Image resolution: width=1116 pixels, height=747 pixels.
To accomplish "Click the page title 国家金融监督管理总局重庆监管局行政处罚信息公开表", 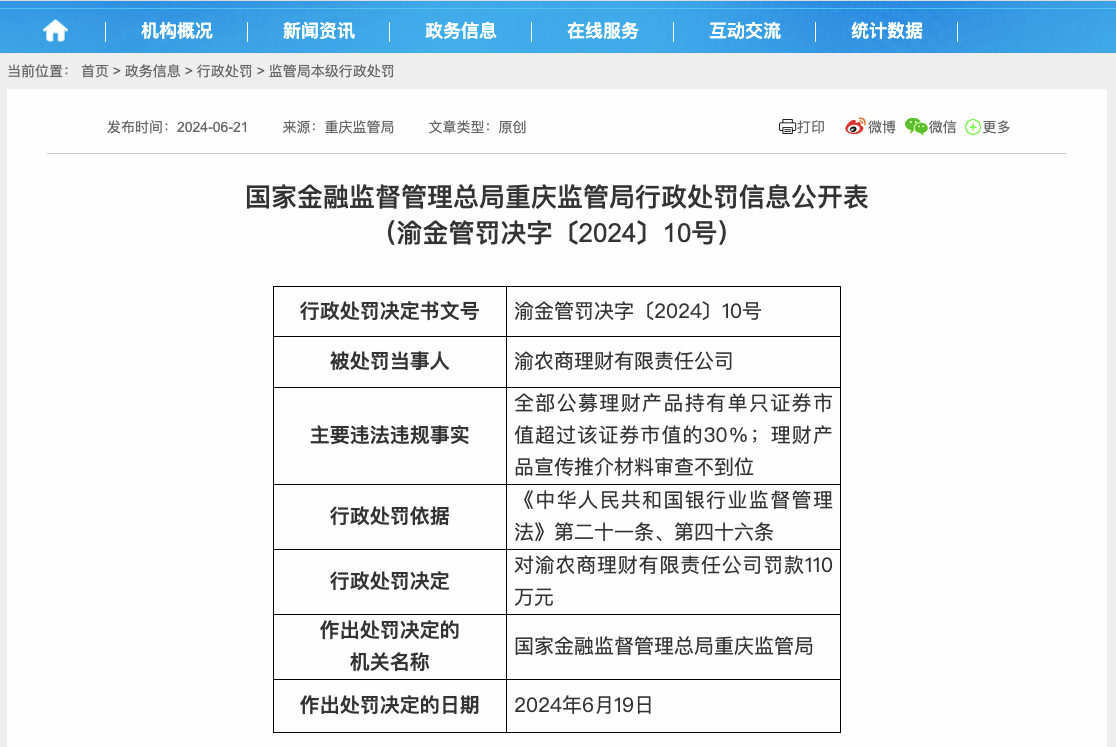I will pyautogui.click(x=557, y=197).
